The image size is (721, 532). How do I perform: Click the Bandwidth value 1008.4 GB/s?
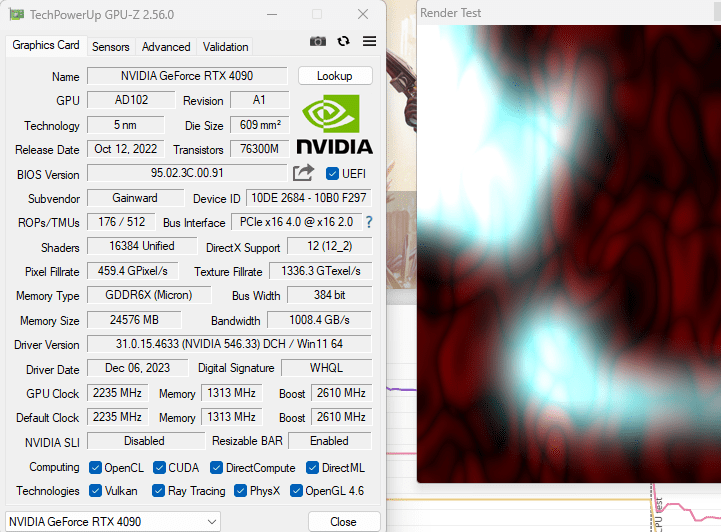(x=319, y=320)
